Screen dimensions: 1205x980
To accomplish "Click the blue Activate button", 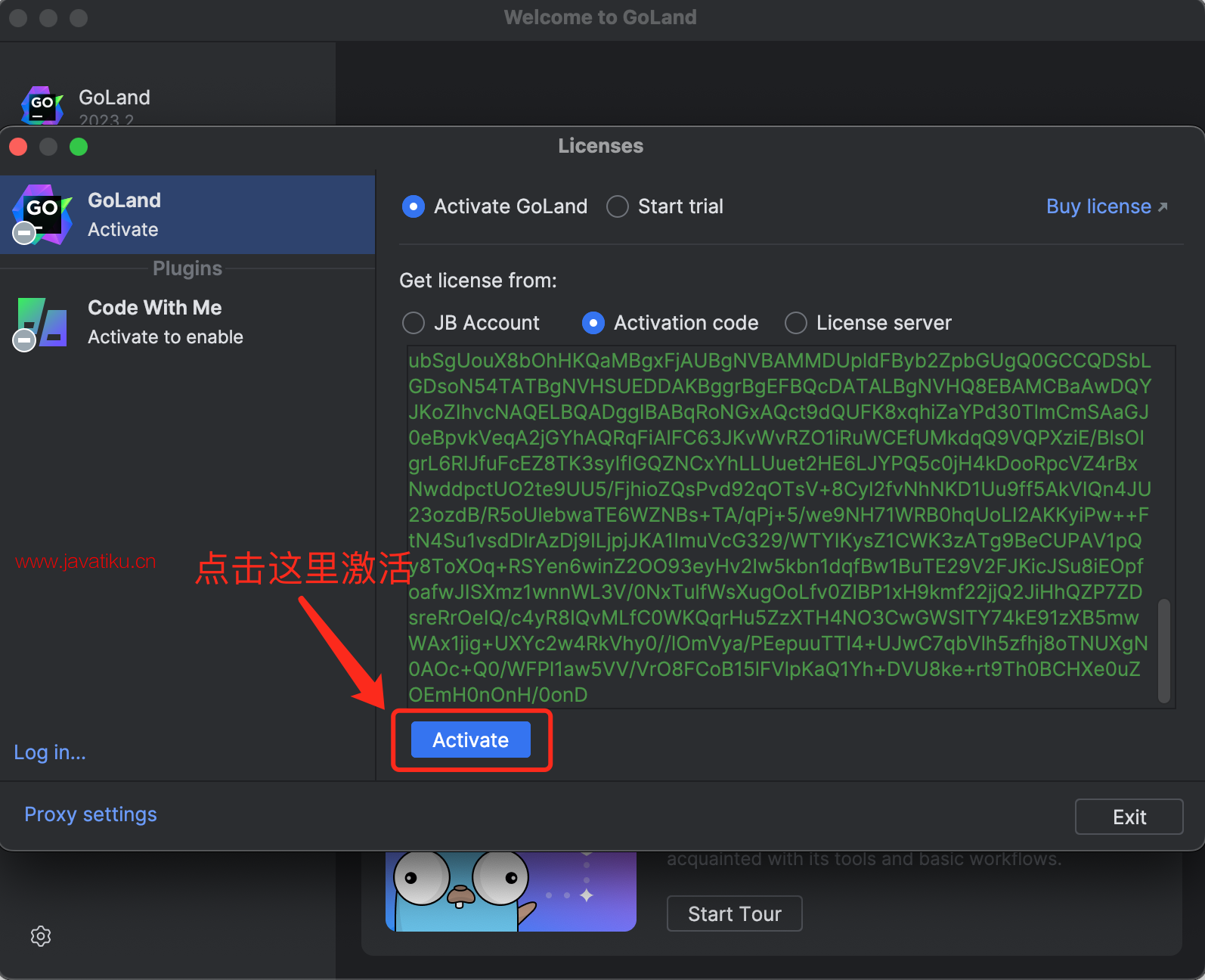I will (x=470, y=740).
